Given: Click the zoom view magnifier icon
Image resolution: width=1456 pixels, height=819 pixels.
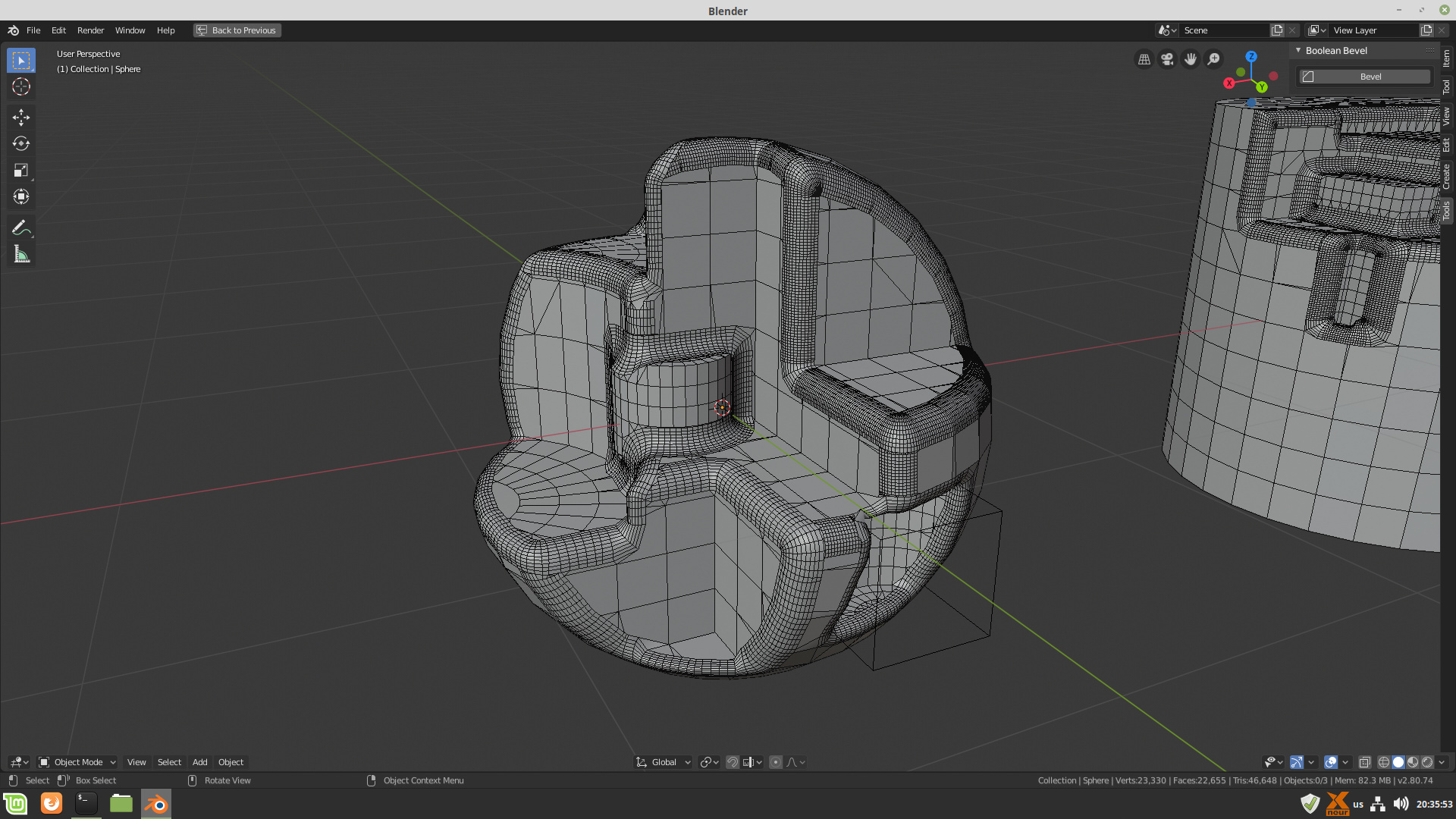Looking at the screenshot, I should click(1214, 59).
